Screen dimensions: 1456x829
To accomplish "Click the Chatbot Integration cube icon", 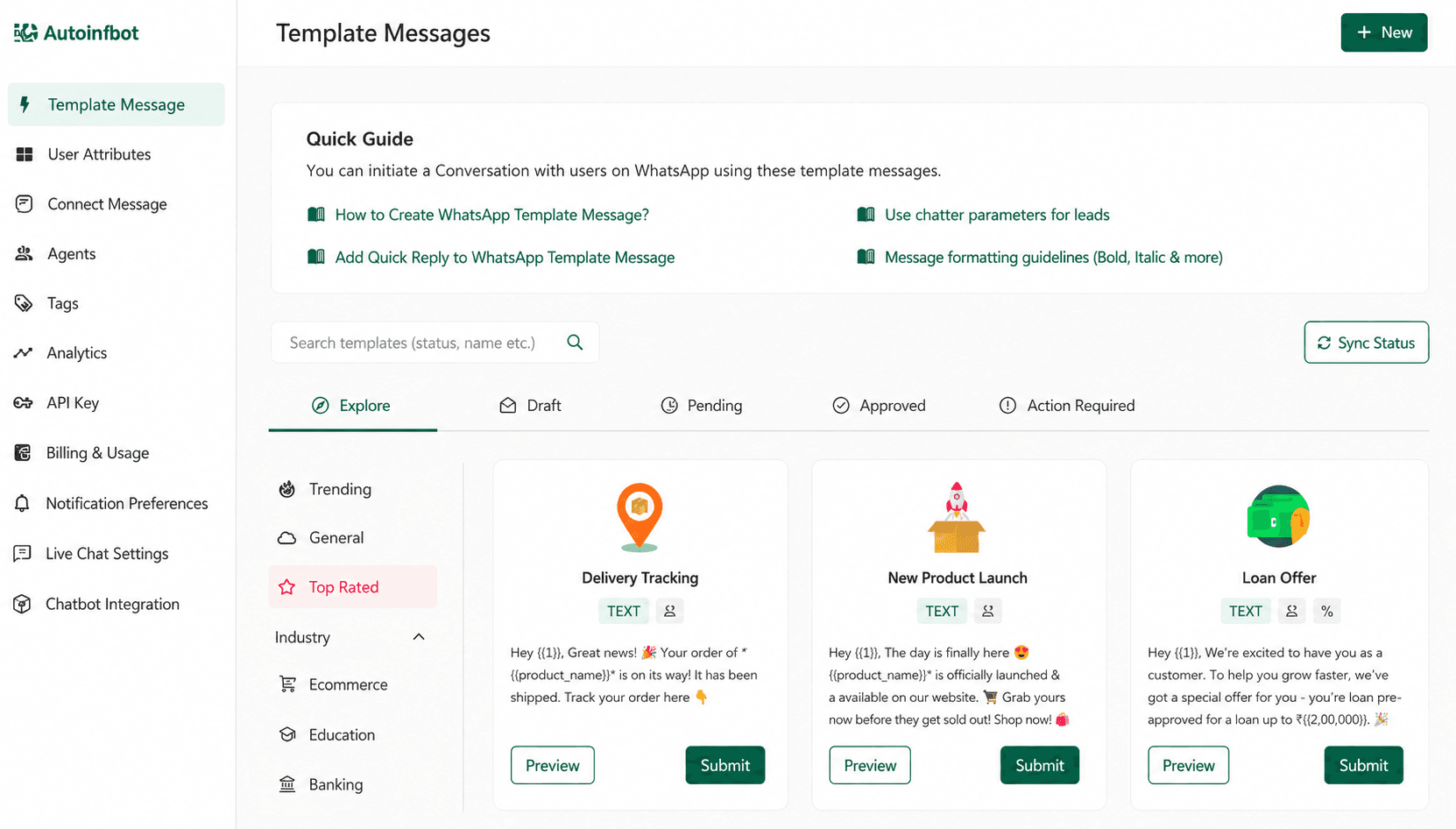I will pos(23,604).
